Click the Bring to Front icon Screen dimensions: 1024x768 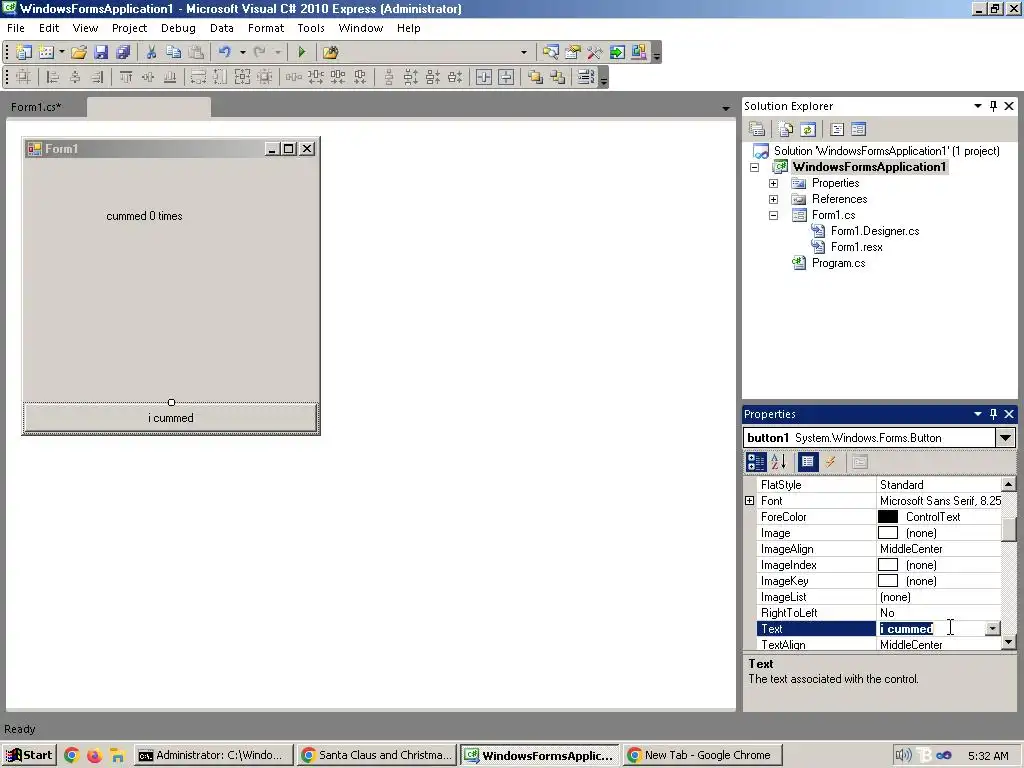pos(536,77)
